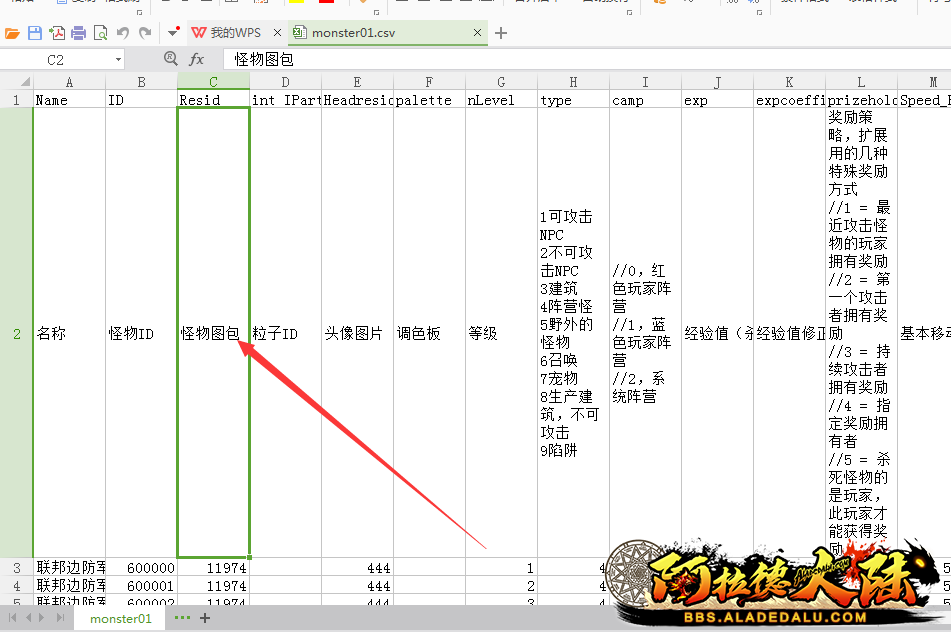
Task: Click the fx insert function icon
Action: [197, 60]
